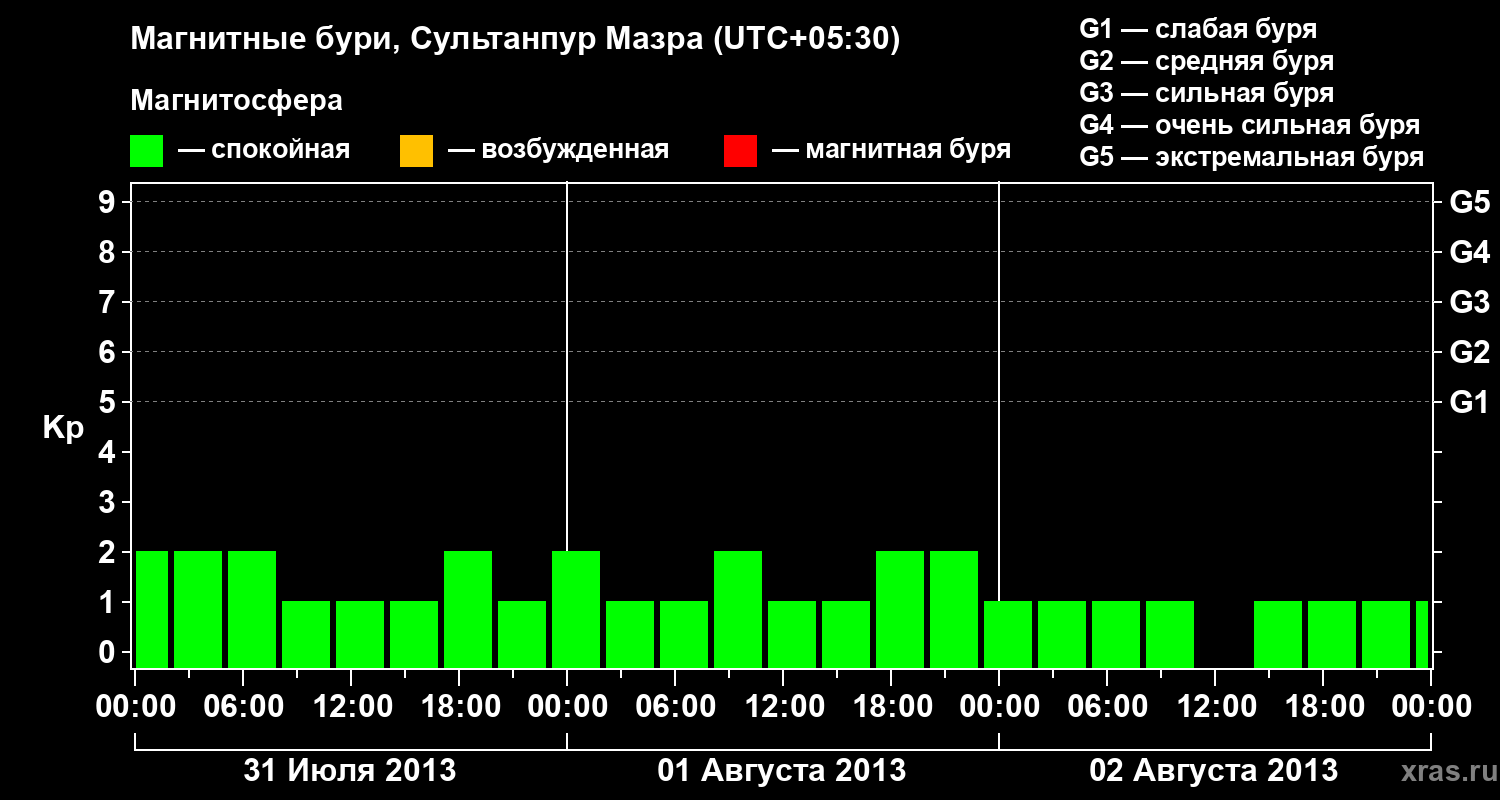Click the 18:00 bar on 31 Июля

(468, 609)
